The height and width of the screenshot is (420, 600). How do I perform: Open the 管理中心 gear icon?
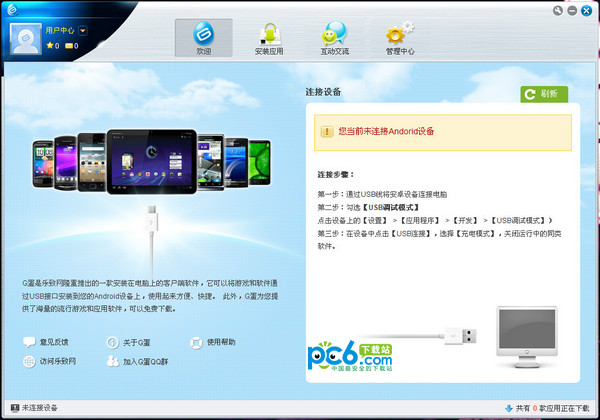(400, 38)
